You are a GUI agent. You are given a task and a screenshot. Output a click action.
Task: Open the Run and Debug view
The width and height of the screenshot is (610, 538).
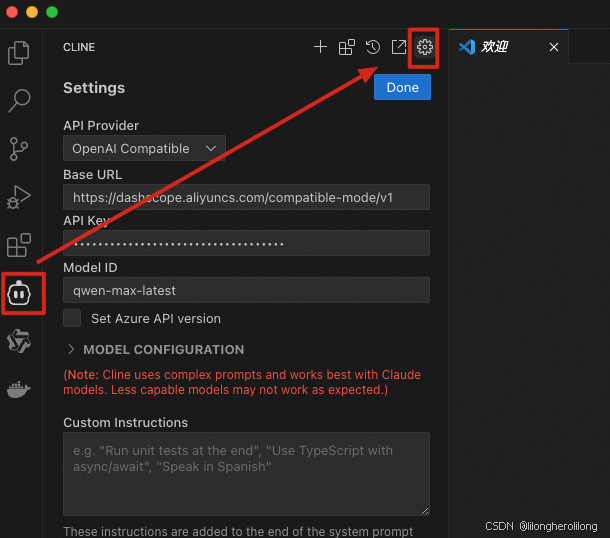18,197
